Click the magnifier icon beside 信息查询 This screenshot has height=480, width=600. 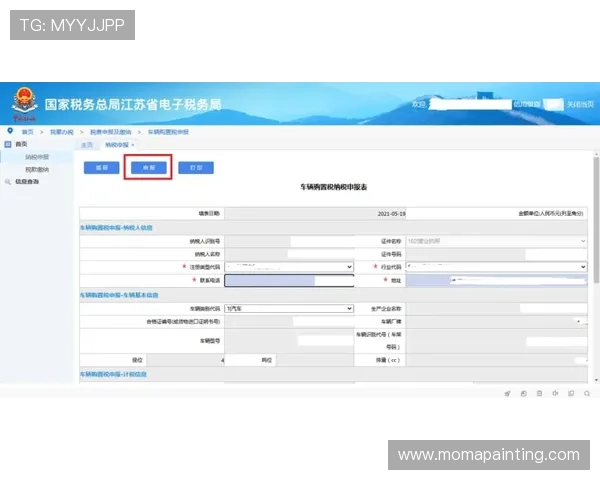point(8,182)
